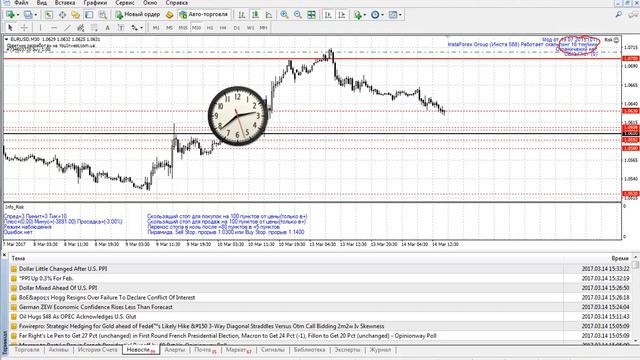640x360 pixels.
Task: Select the trendline drawing tool
Action: tap(67, 28)
